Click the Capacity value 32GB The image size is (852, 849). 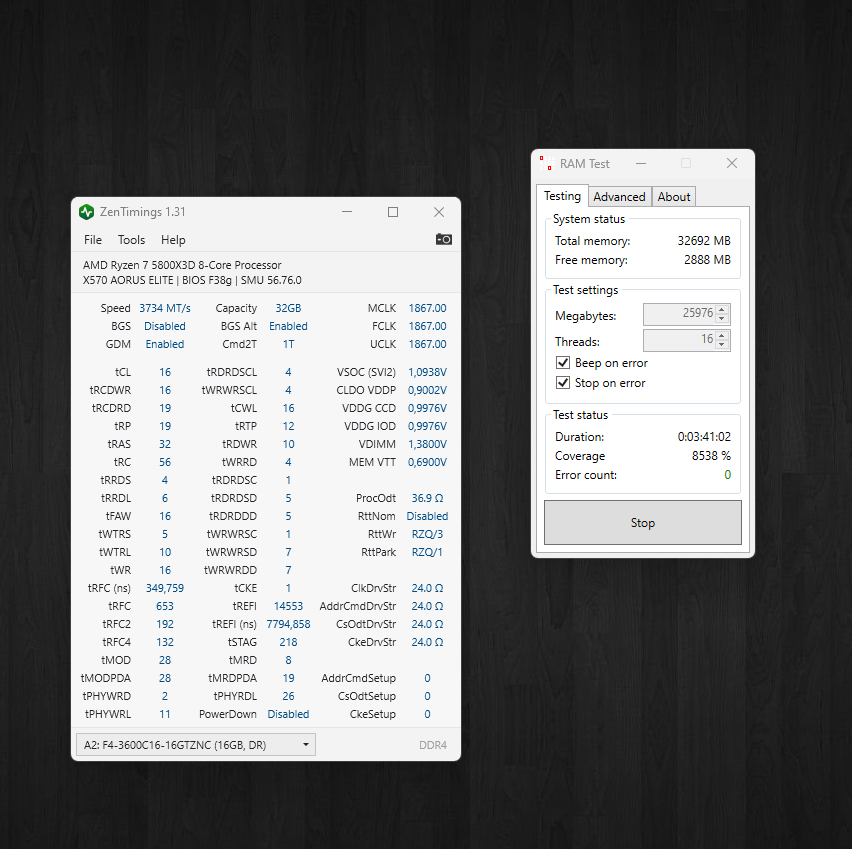[288, 308]
